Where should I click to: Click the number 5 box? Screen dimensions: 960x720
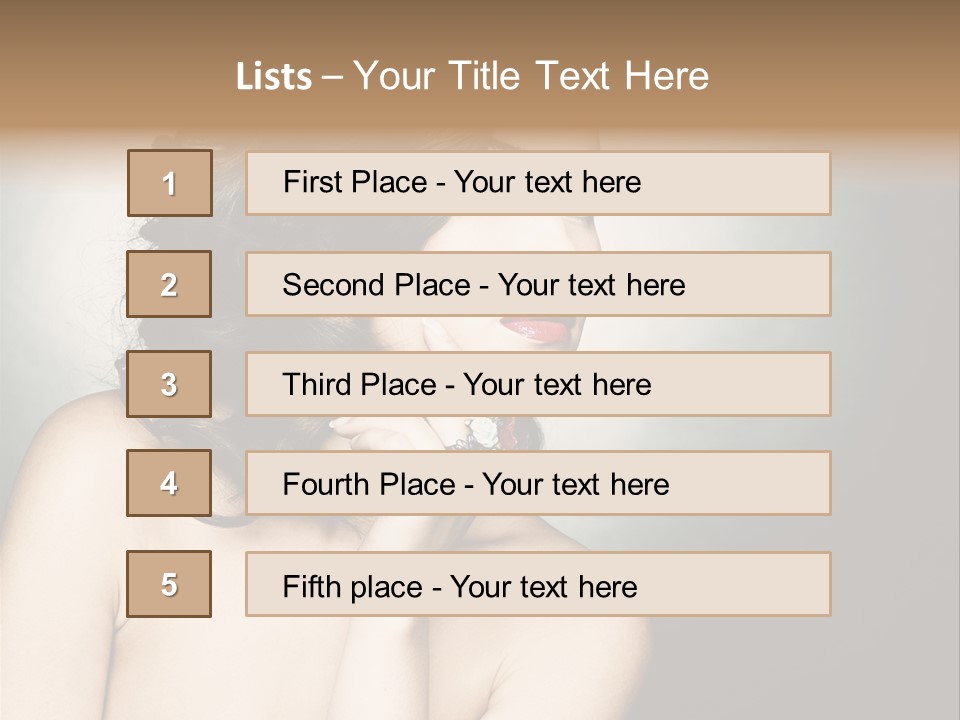click(x=169, y=584)
